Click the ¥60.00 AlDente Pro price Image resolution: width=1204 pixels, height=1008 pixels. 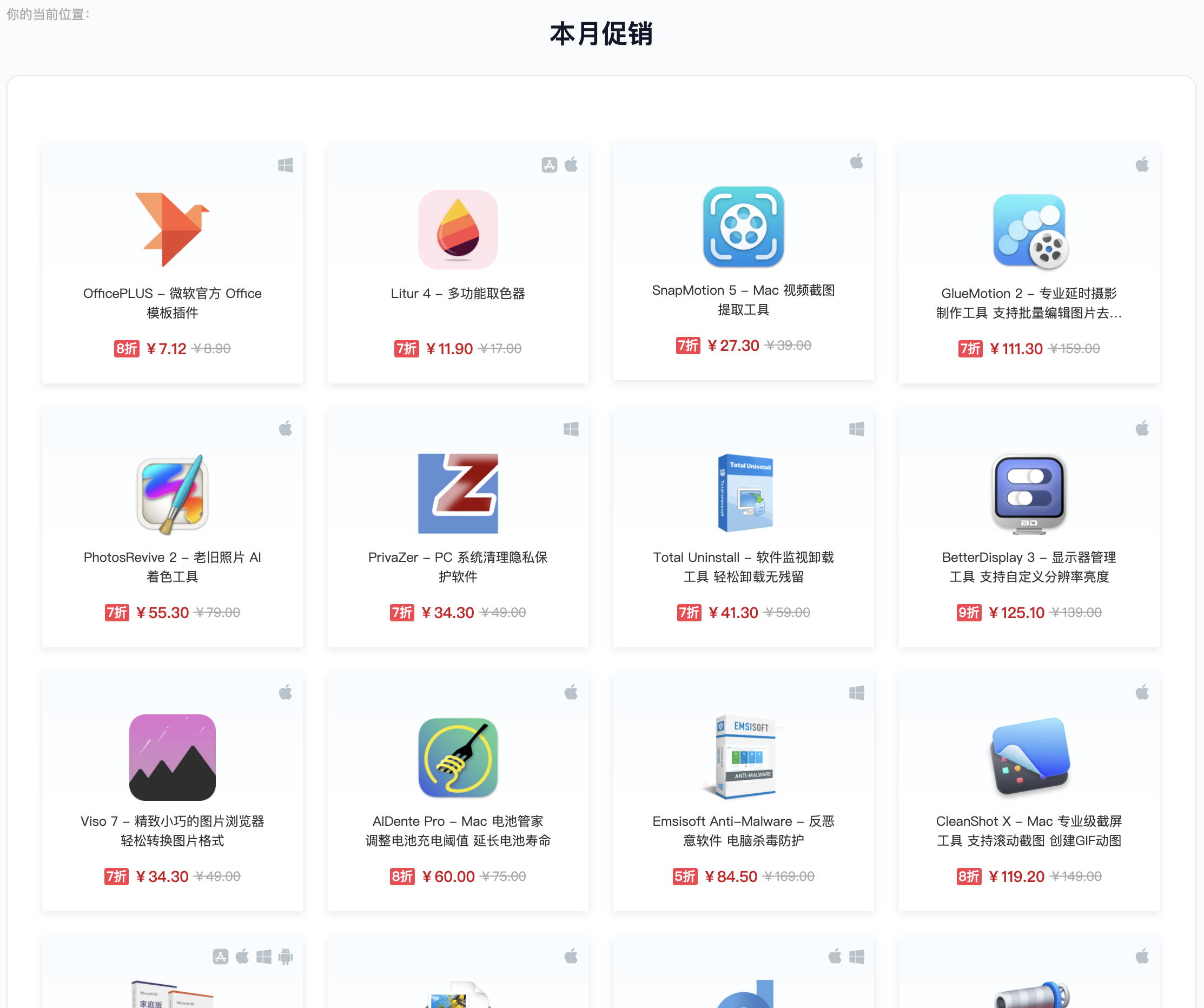click(448, 876)
